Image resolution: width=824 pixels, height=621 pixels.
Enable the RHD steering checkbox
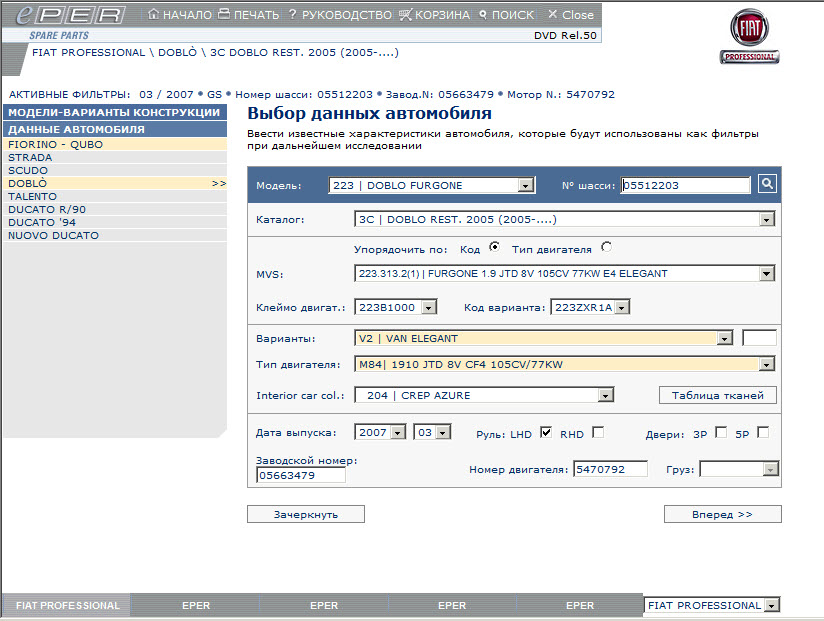coord(598,432)
